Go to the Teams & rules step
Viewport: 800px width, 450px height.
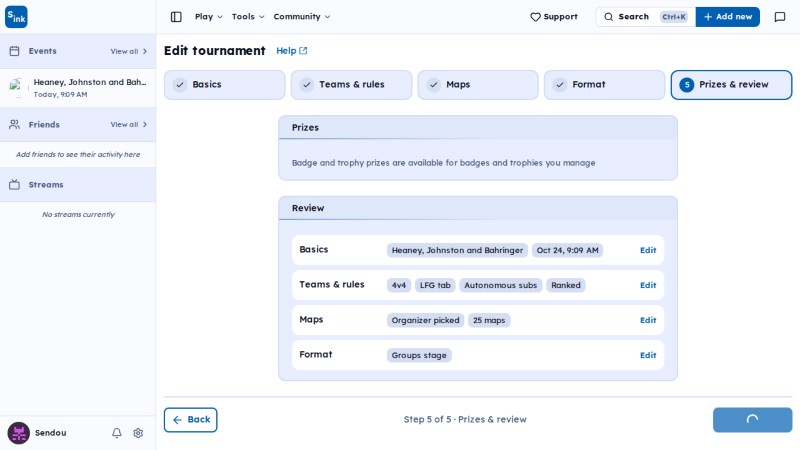352,85
